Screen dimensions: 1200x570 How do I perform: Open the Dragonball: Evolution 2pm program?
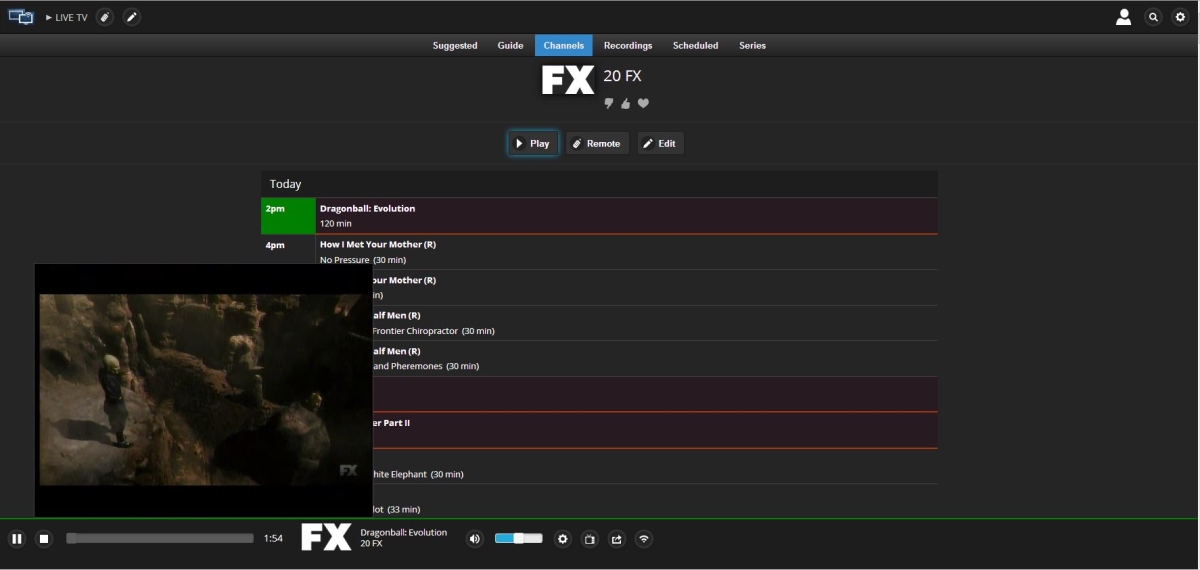pos(599,216)
